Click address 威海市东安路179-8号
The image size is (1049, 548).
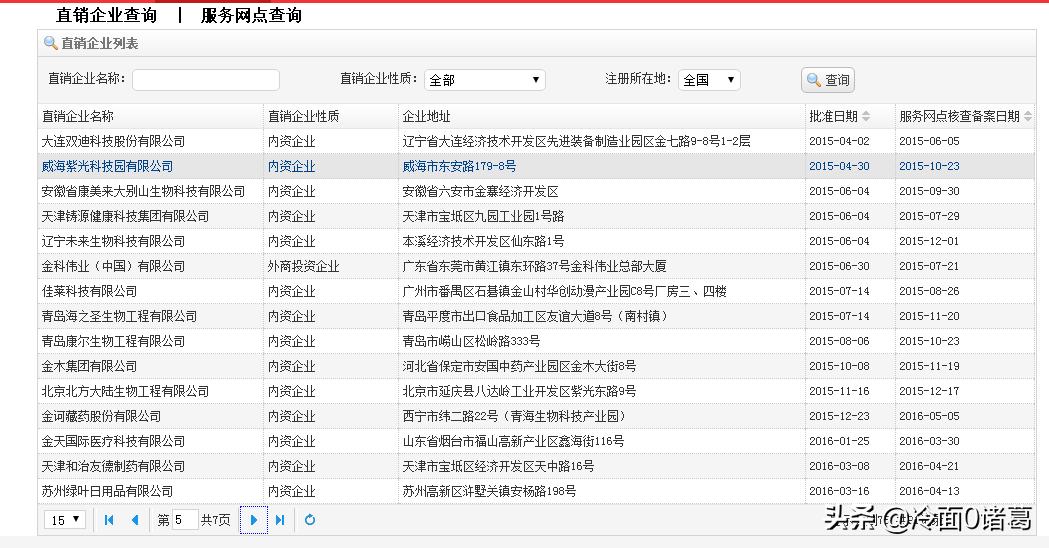(x=459, y=167)
